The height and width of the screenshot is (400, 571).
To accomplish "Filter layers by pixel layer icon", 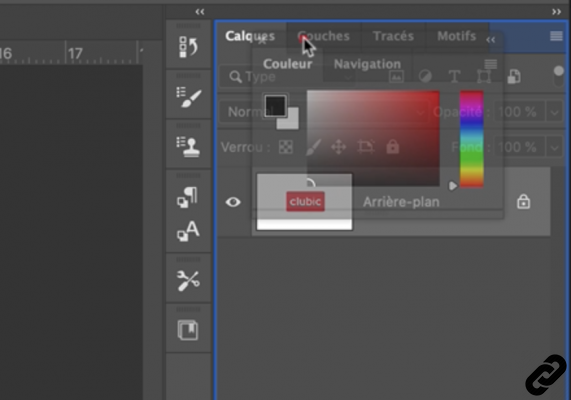I will click(x=396, y=77).
